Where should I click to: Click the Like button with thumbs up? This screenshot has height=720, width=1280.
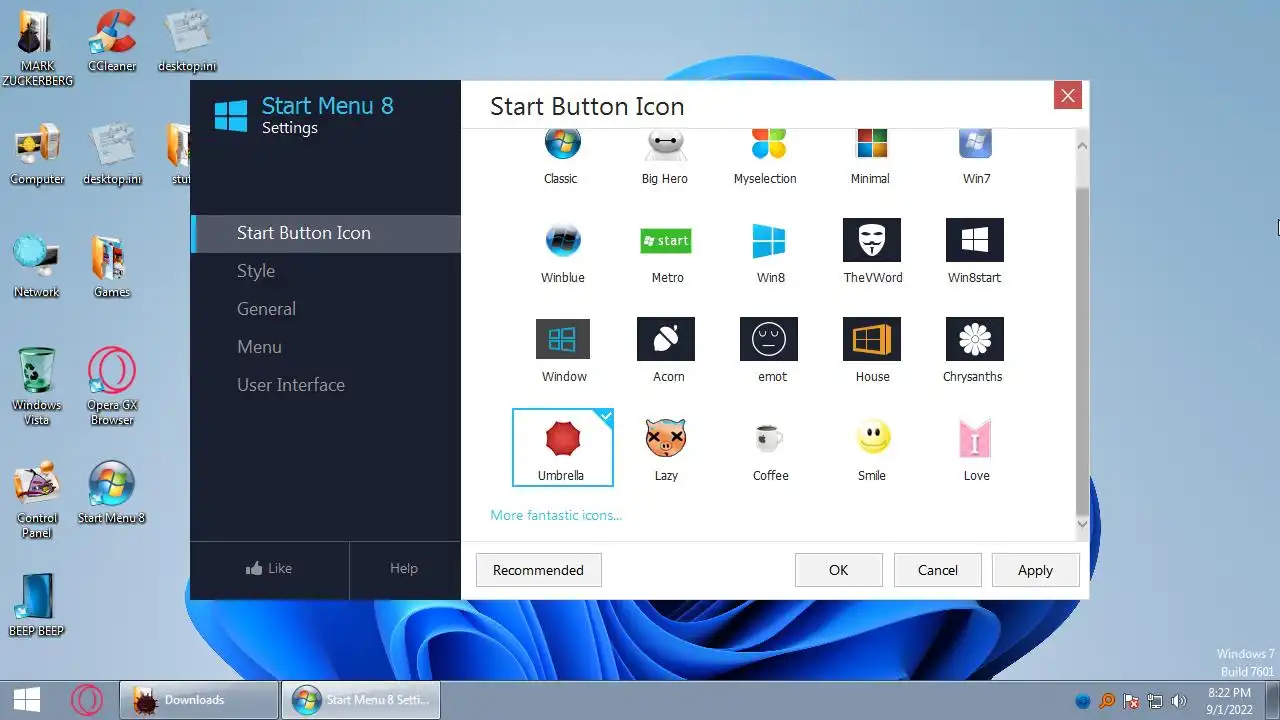tap(269, 569)
